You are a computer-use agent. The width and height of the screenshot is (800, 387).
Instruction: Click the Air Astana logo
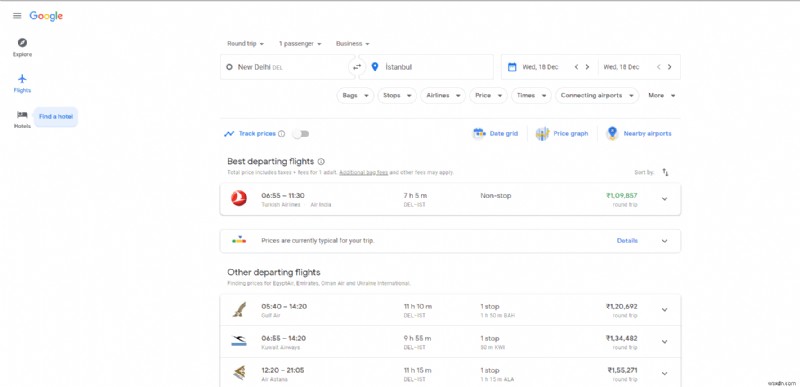(239, 373)
